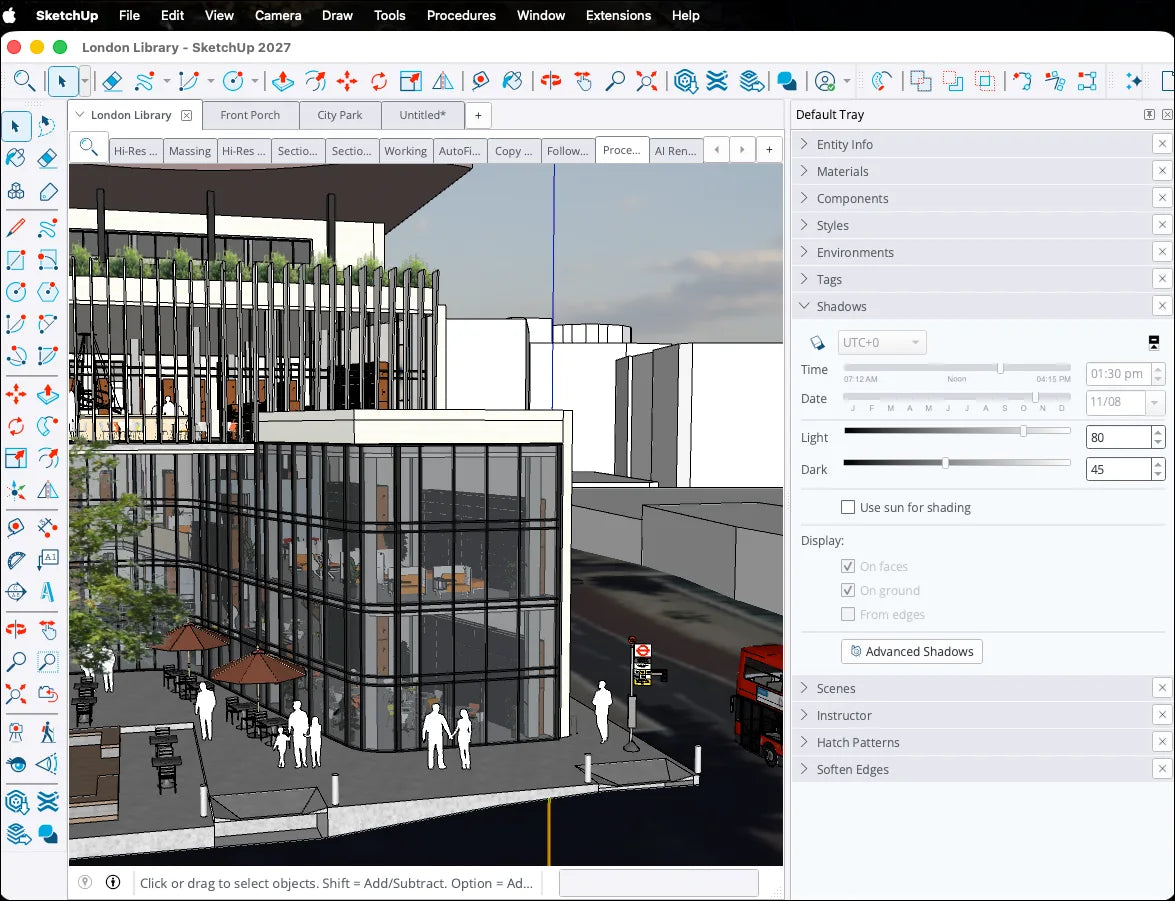Select the Lasso Select tool in left palette
Image resolution: width=1175 pixels, height=901 pixels.
(47, 126)
